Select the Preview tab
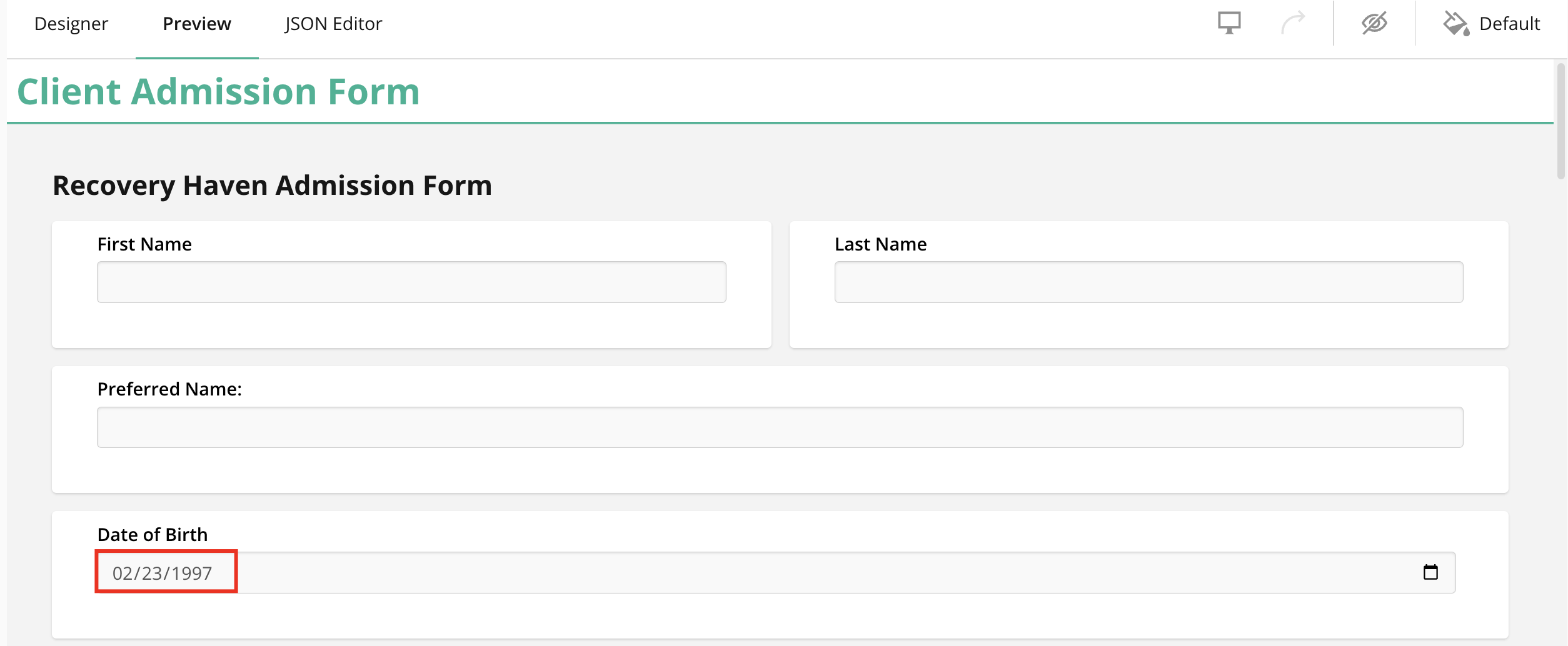This screenshot has height=646, width=1568. [x=197, y=24]
